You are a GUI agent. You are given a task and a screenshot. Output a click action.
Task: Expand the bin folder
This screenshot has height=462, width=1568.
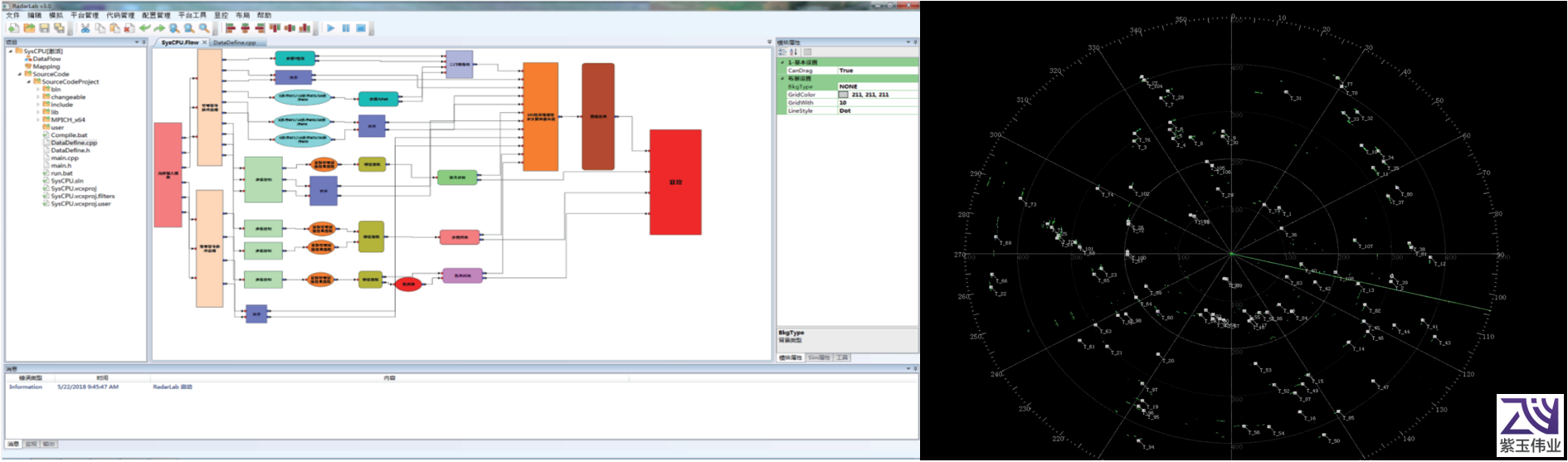(38, 90)
